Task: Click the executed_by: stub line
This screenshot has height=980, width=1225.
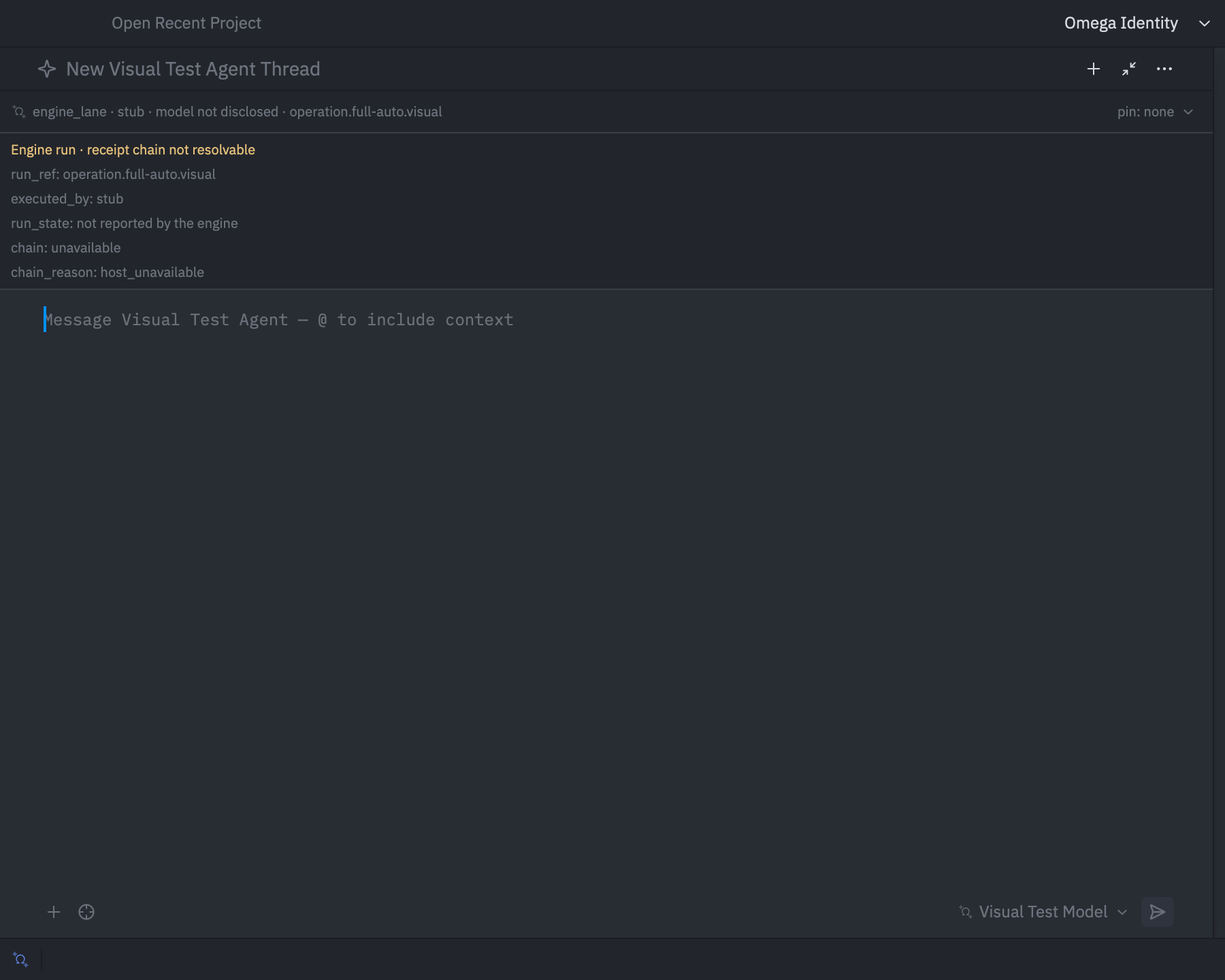Action: (67, 199)
